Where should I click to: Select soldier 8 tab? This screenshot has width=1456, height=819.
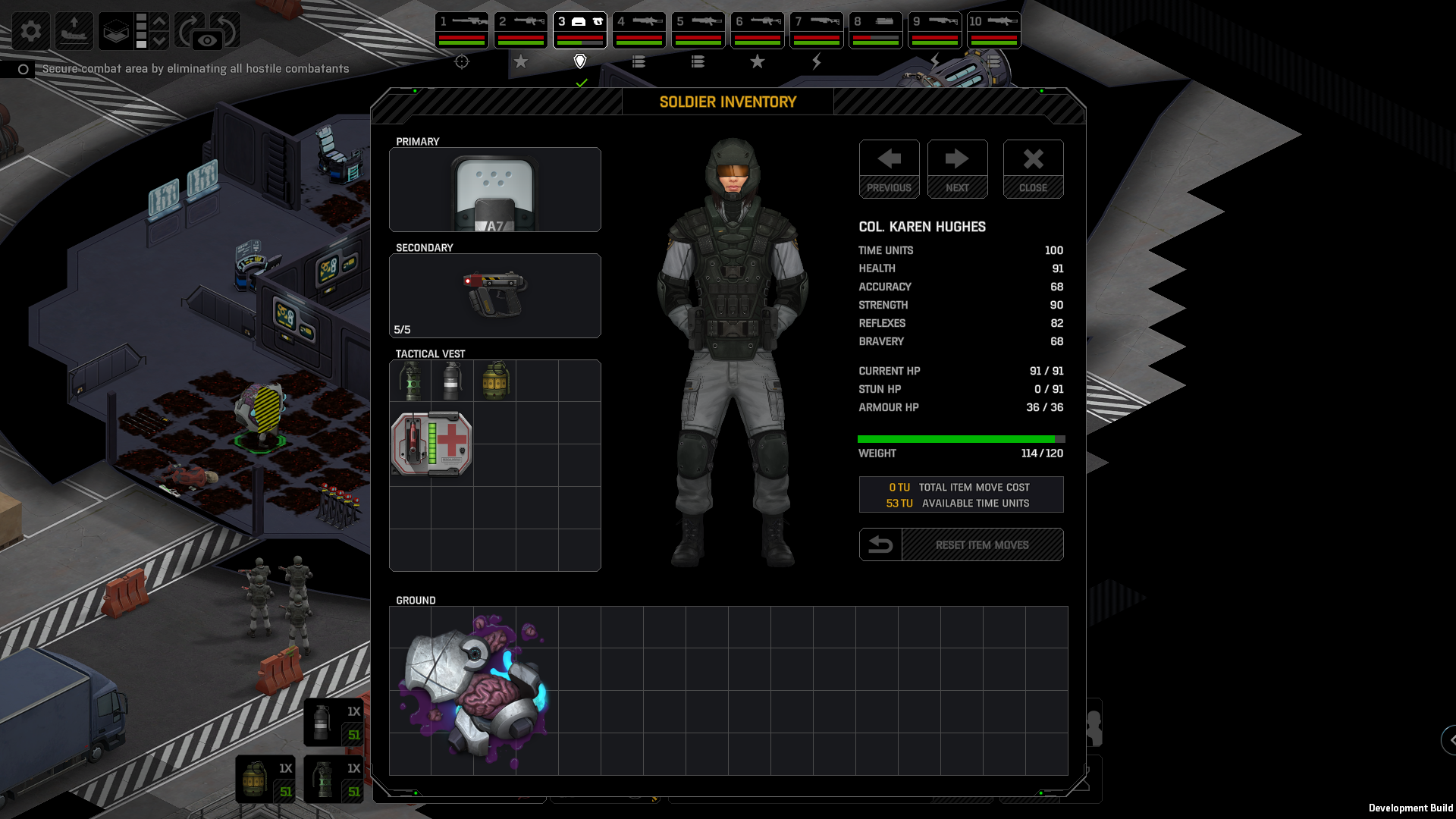(x=876, y=30)
